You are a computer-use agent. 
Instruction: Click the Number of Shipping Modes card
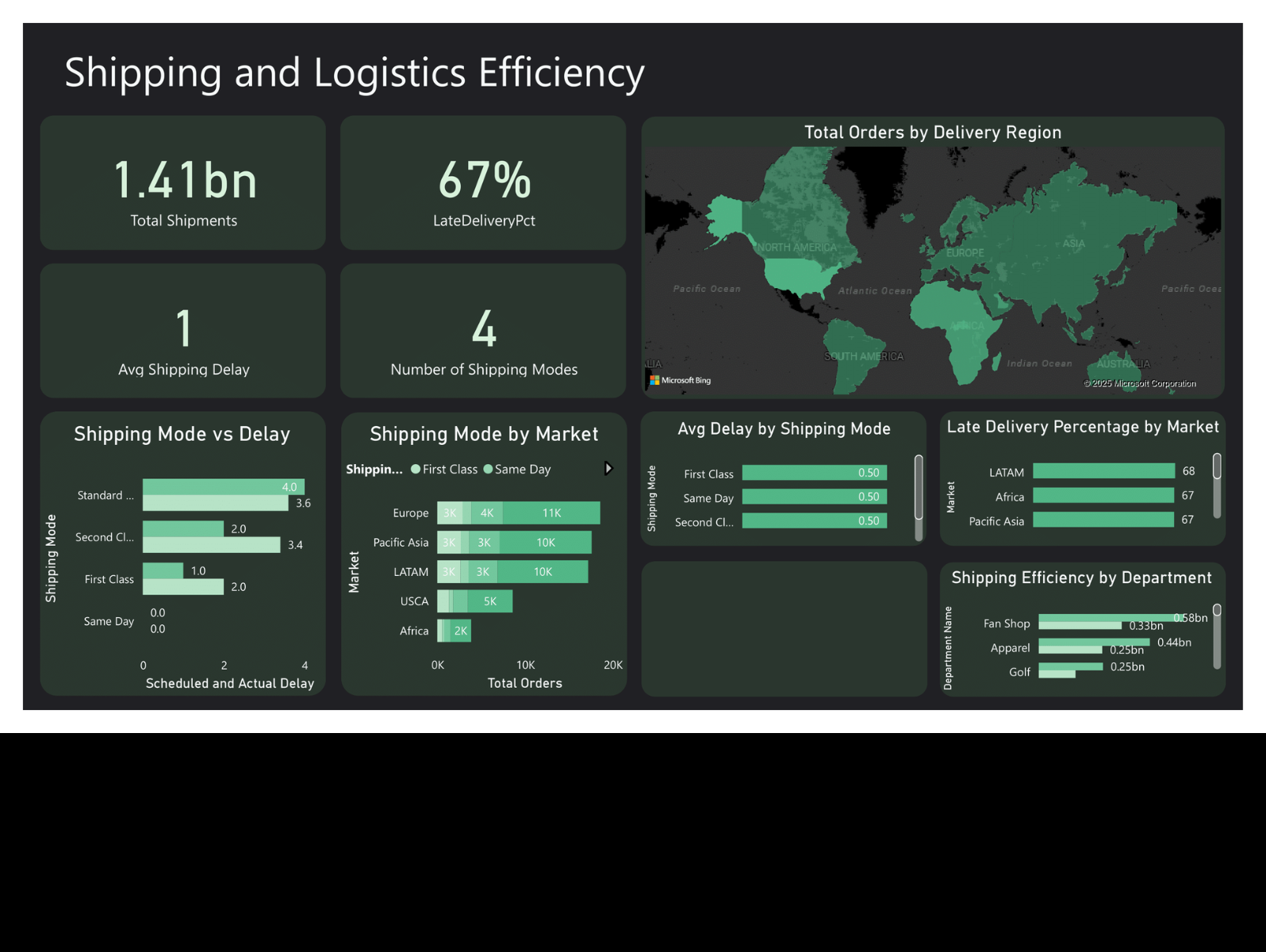(483, 331)
